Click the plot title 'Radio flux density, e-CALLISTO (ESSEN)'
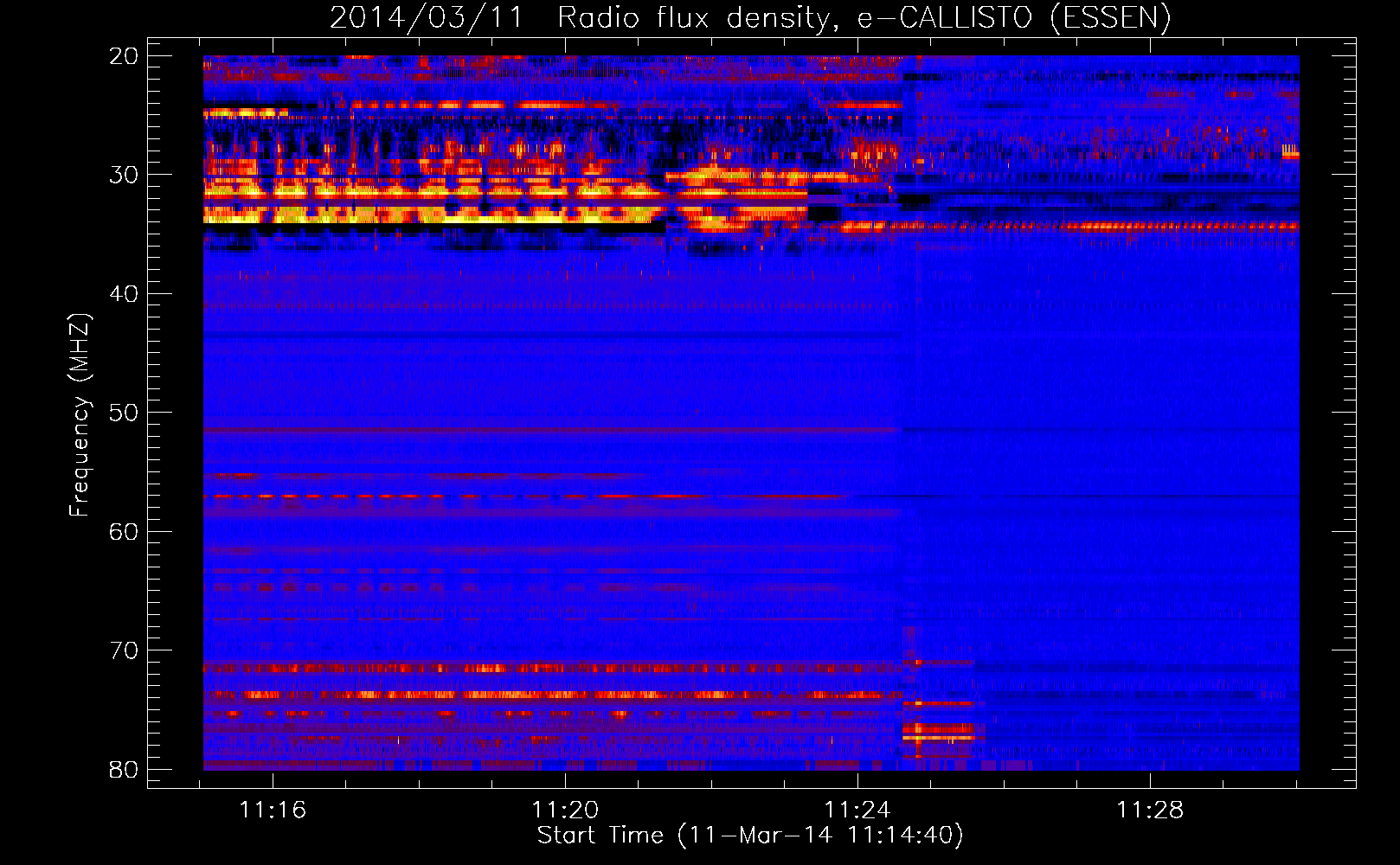The width and height of the screenshot is (1400, 865). (x=864, y=18)
